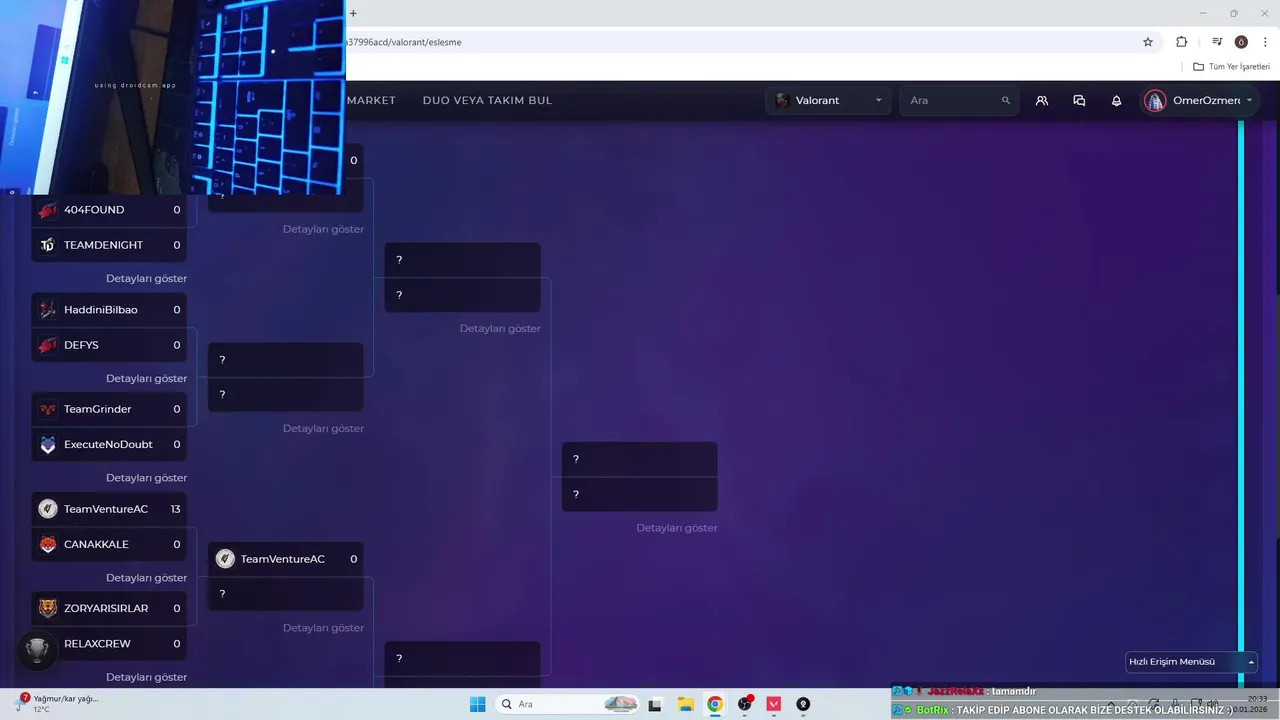1280x720 pixels.
Task: Click the OmerOzmer profile avatar
Action: tap(1155, 100)
